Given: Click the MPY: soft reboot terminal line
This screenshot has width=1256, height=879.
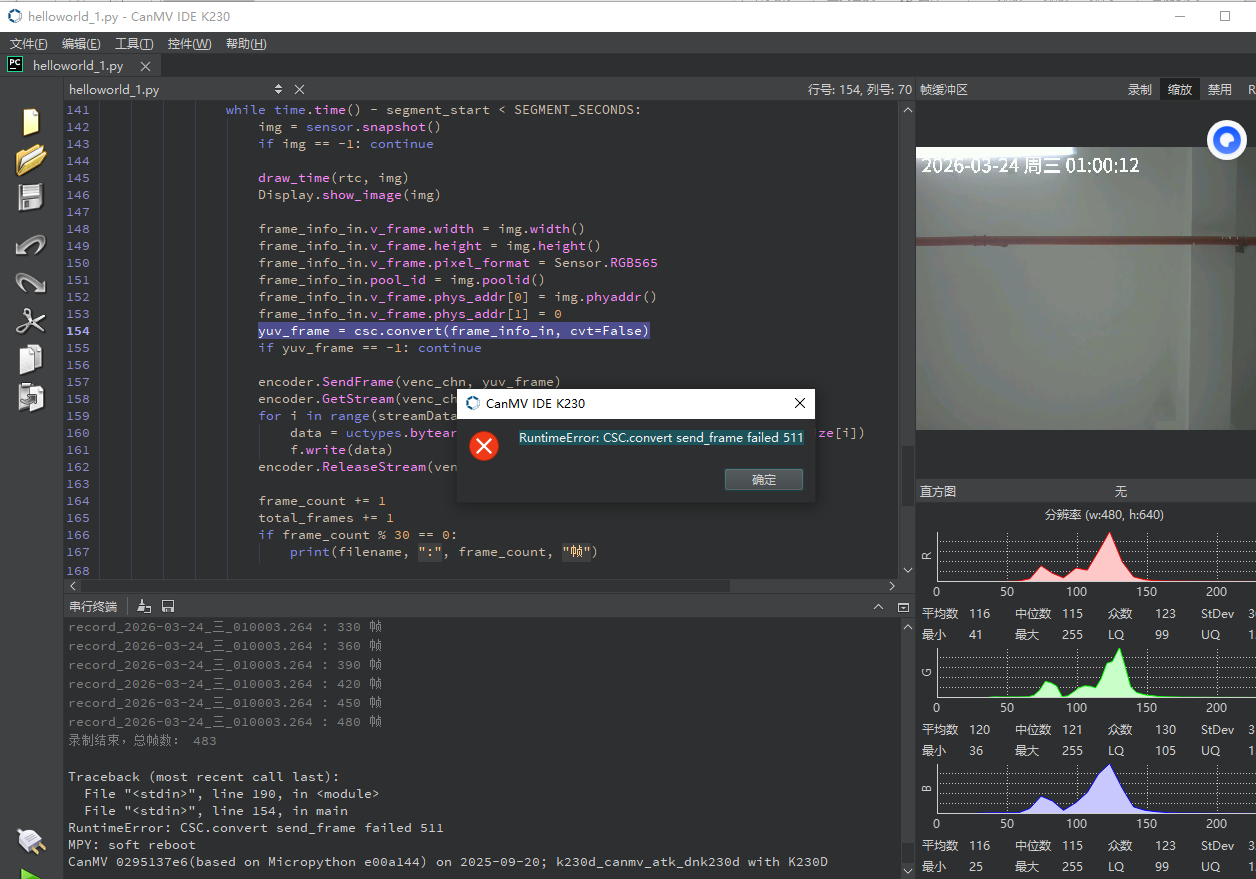Looking at the screenshot, I should pos(132,845).
